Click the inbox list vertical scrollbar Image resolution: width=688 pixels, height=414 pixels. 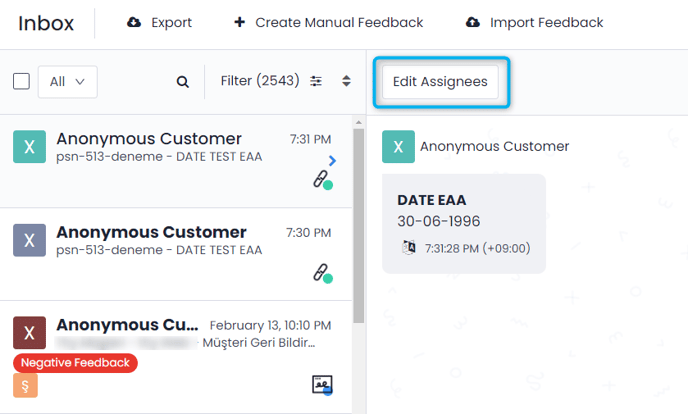[359, 220]
